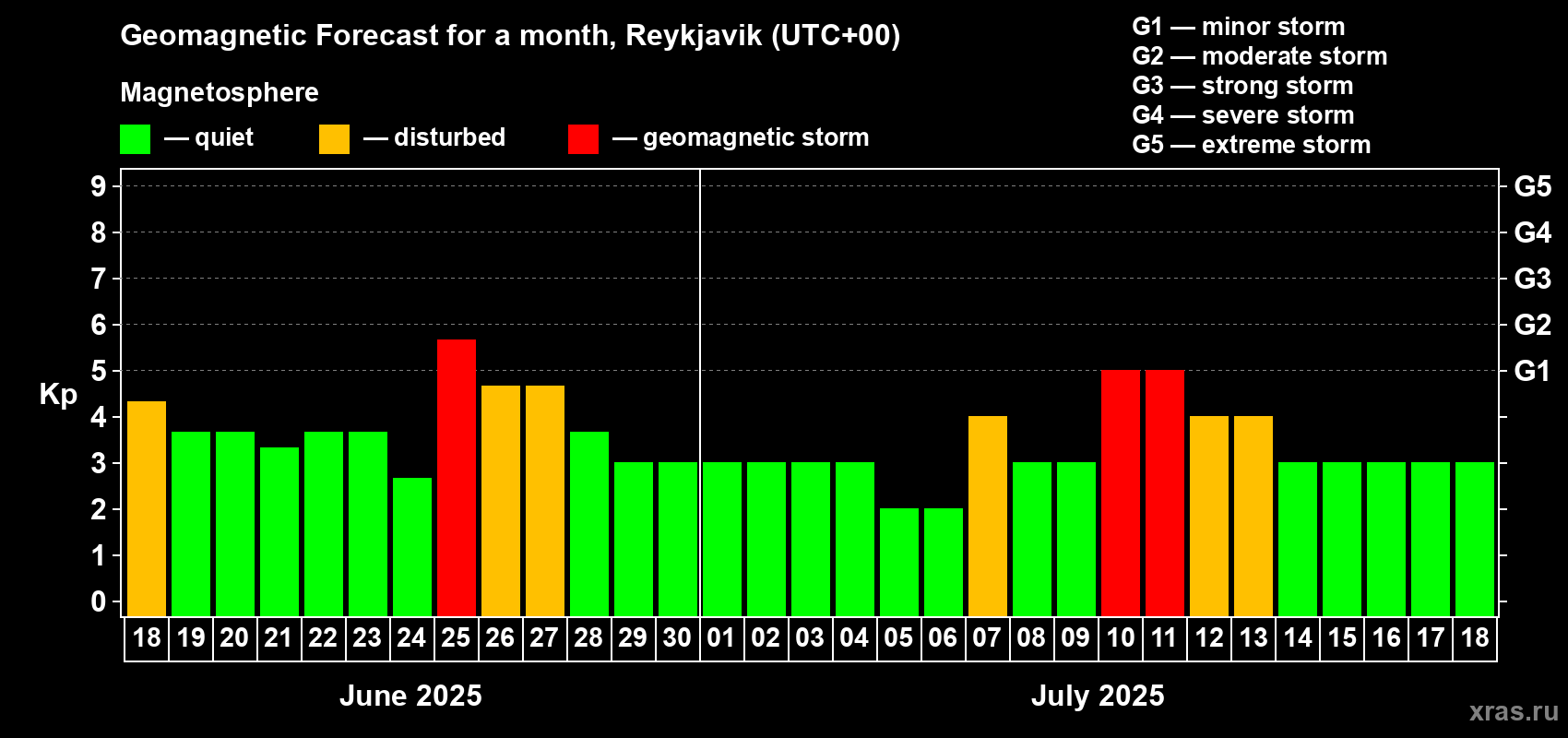Click the green bar for July 18
The width and height of the screenshot is (1568, 738).
click(1475, 540)
